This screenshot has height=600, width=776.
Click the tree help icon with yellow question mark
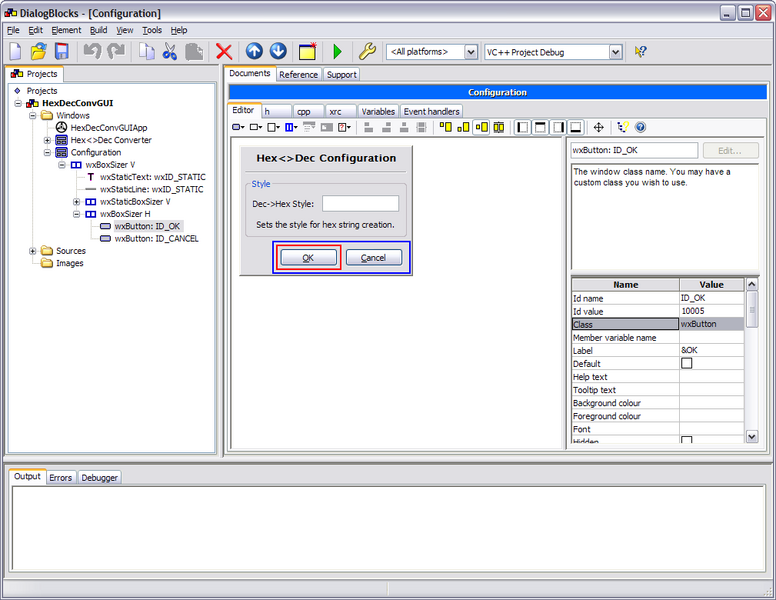click(x=623, y=127)
